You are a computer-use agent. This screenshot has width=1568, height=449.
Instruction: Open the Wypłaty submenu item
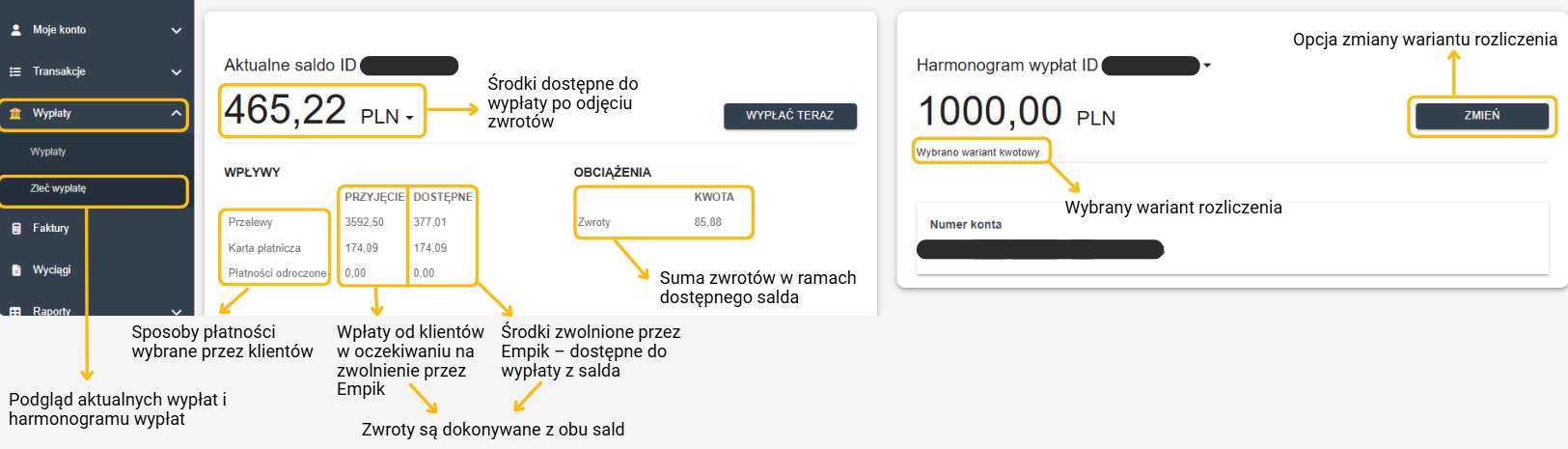pyautogui.click(x=48, y=152)
